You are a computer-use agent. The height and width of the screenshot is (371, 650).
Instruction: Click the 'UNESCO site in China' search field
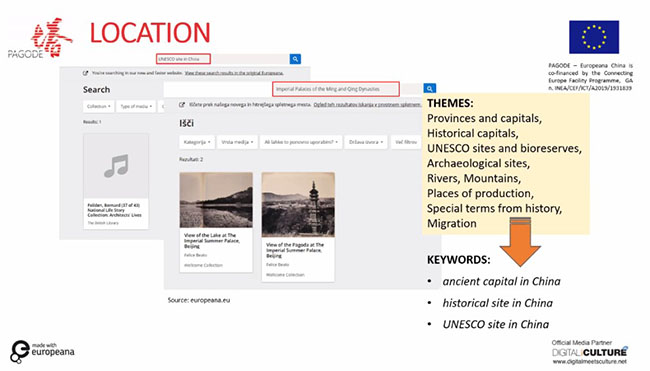click(x=183, y=59)
